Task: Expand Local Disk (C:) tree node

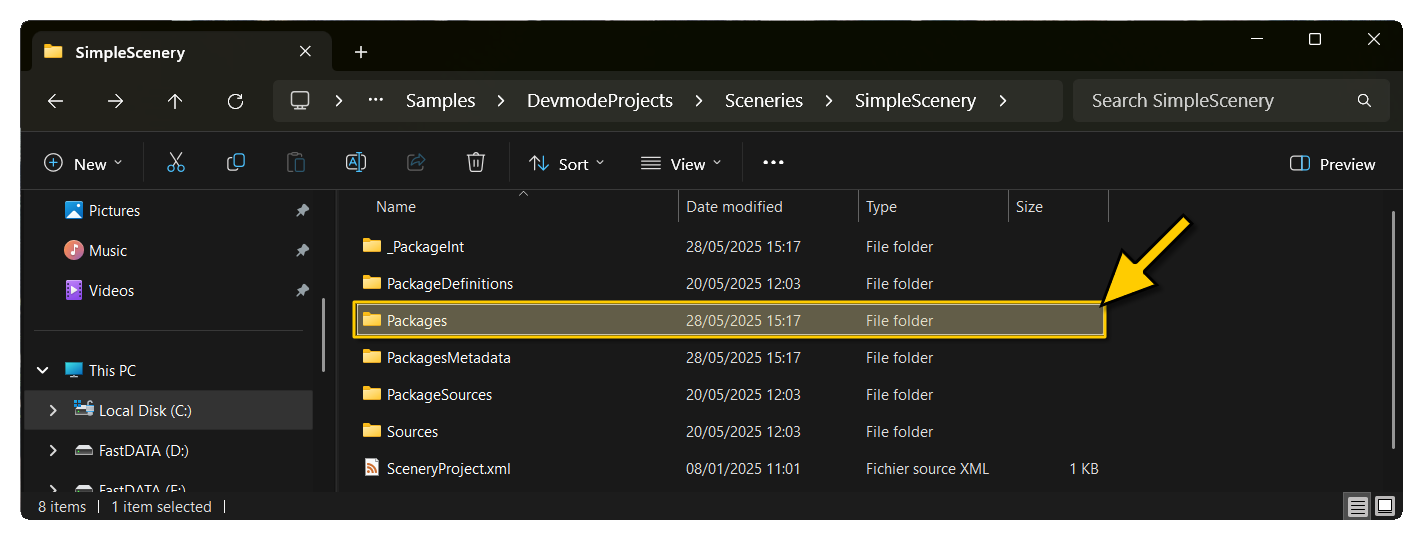Action: (x=53, y=411)
